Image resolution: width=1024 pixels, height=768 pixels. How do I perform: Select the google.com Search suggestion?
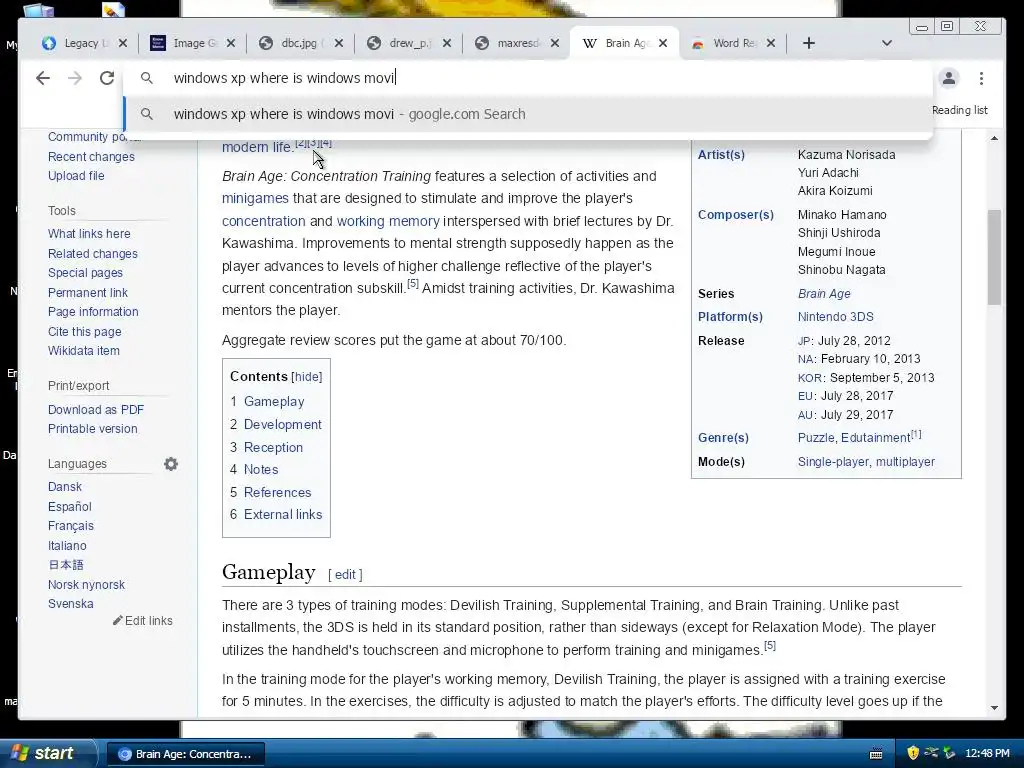pyautogui.click(x=528, y=114)
